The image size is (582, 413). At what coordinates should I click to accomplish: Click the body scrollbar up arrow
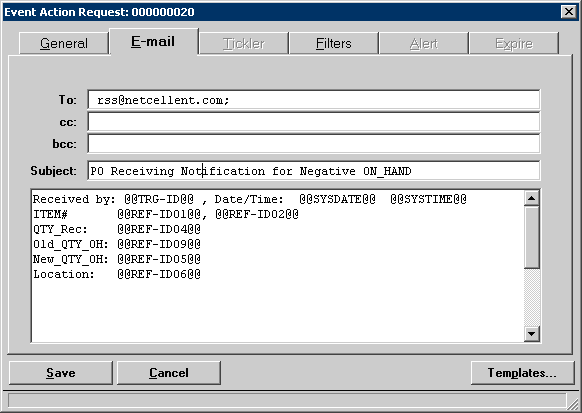click(532, 198)
